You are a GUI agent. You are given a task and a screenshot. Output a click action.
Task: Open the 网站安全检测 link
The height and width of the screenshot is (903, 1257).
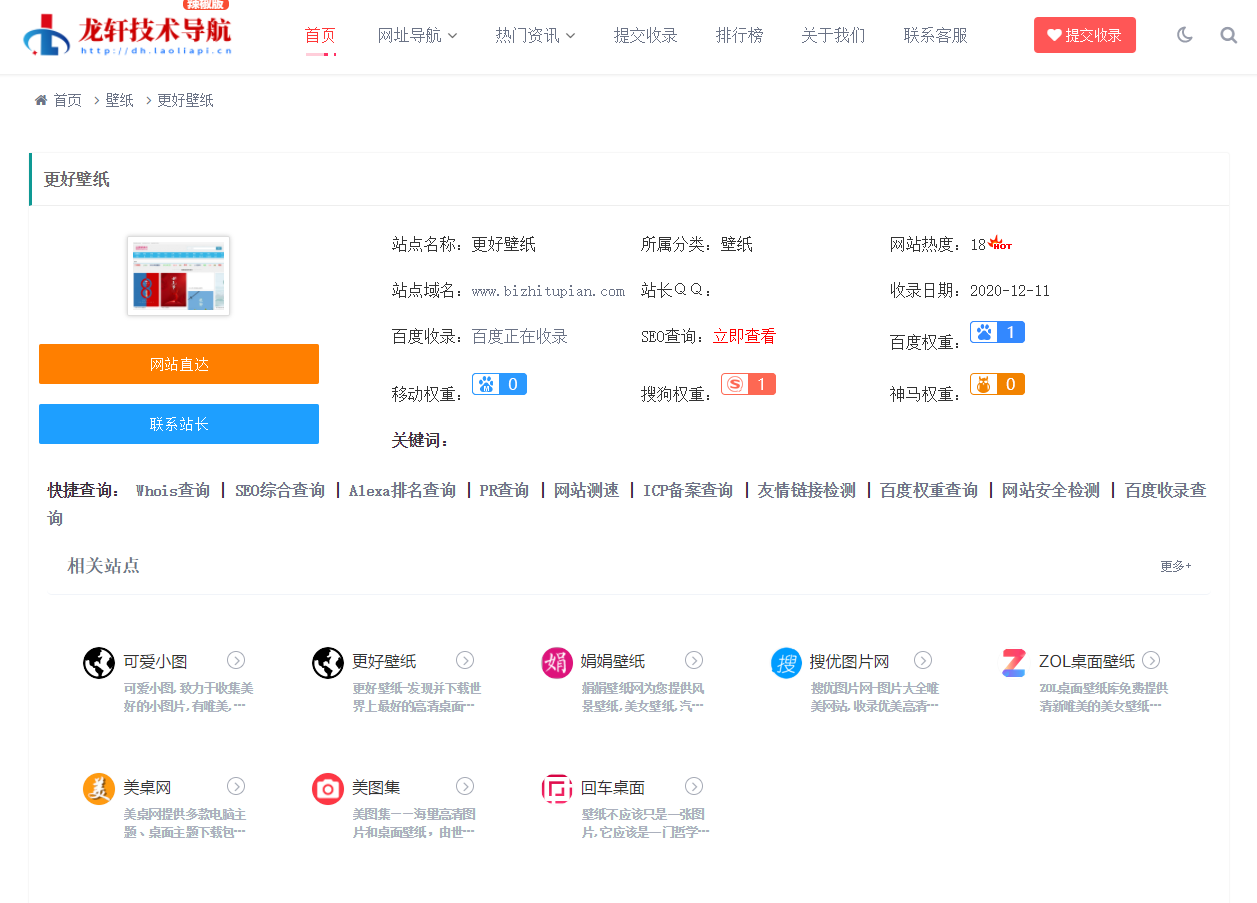1051,490
